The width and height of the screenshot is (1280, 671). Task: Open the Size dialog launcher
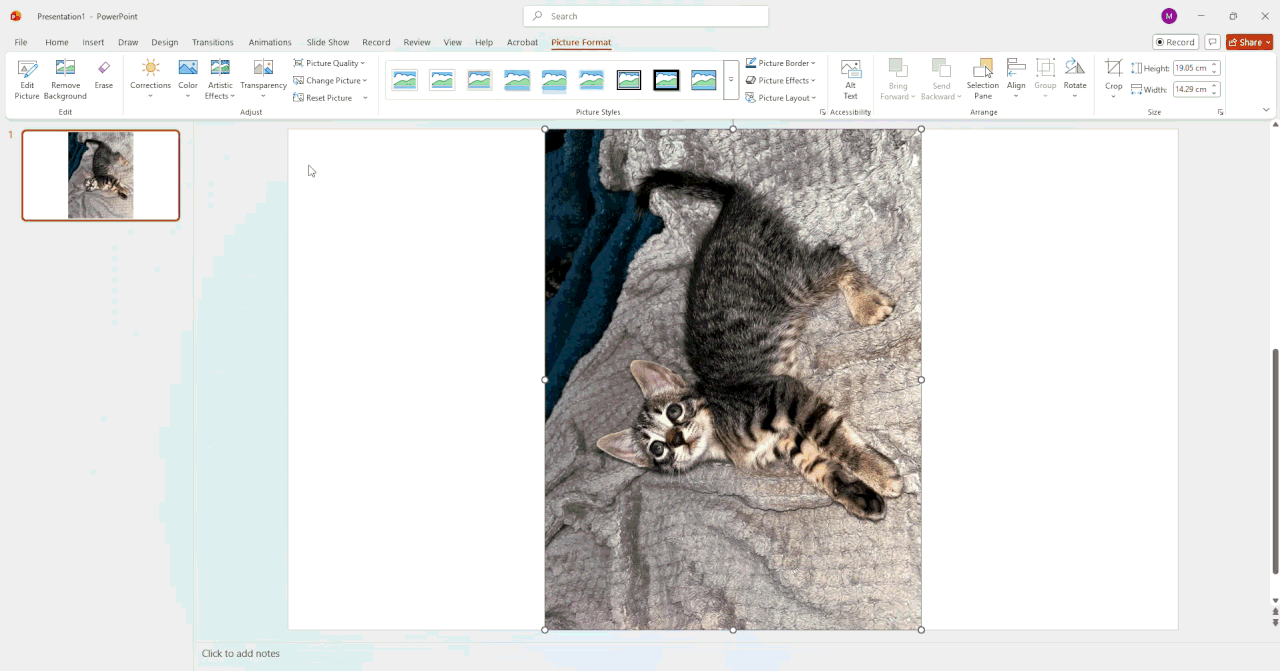tap(1220, 112)
